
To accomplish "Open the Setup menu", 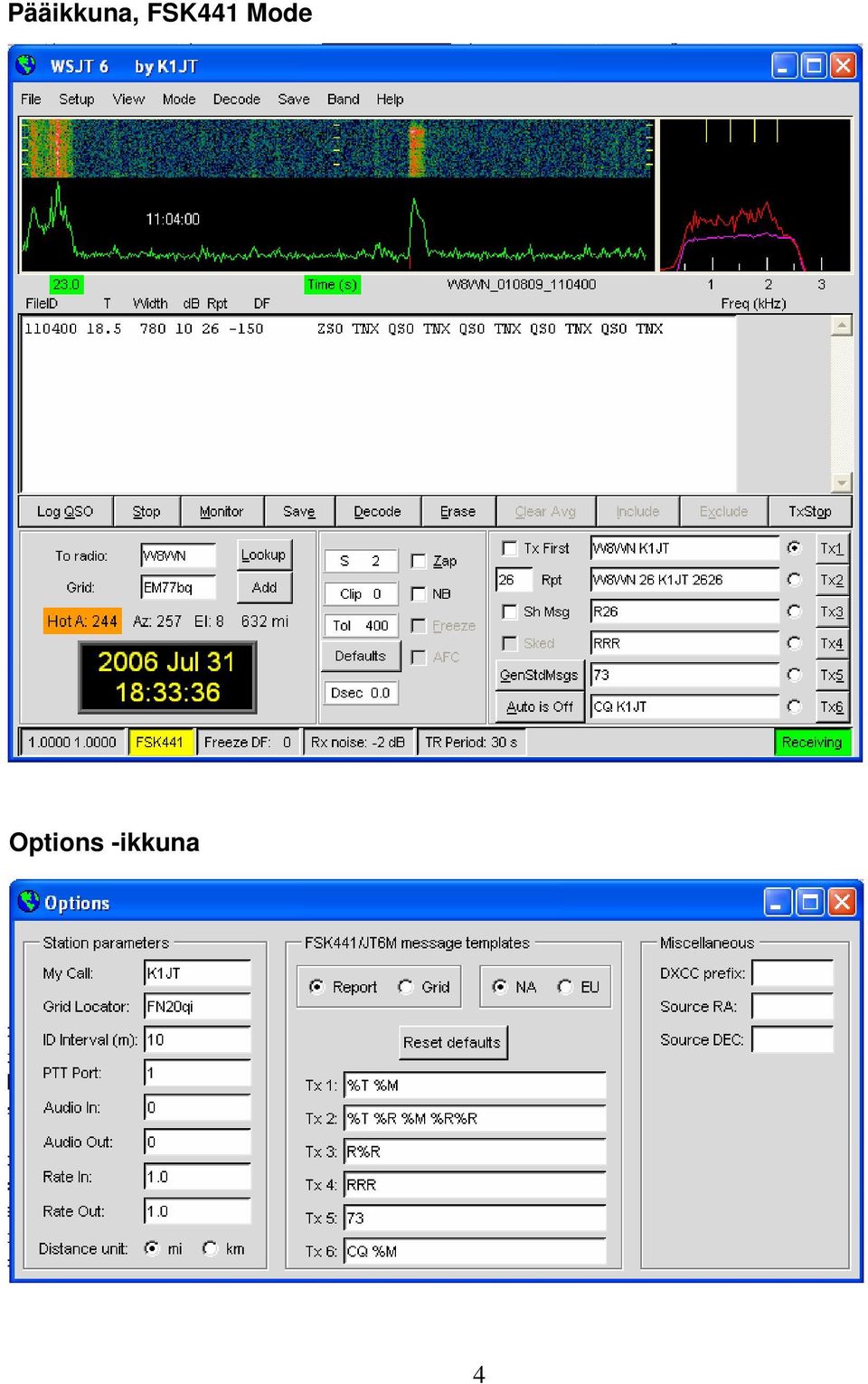I will [77, 100].
